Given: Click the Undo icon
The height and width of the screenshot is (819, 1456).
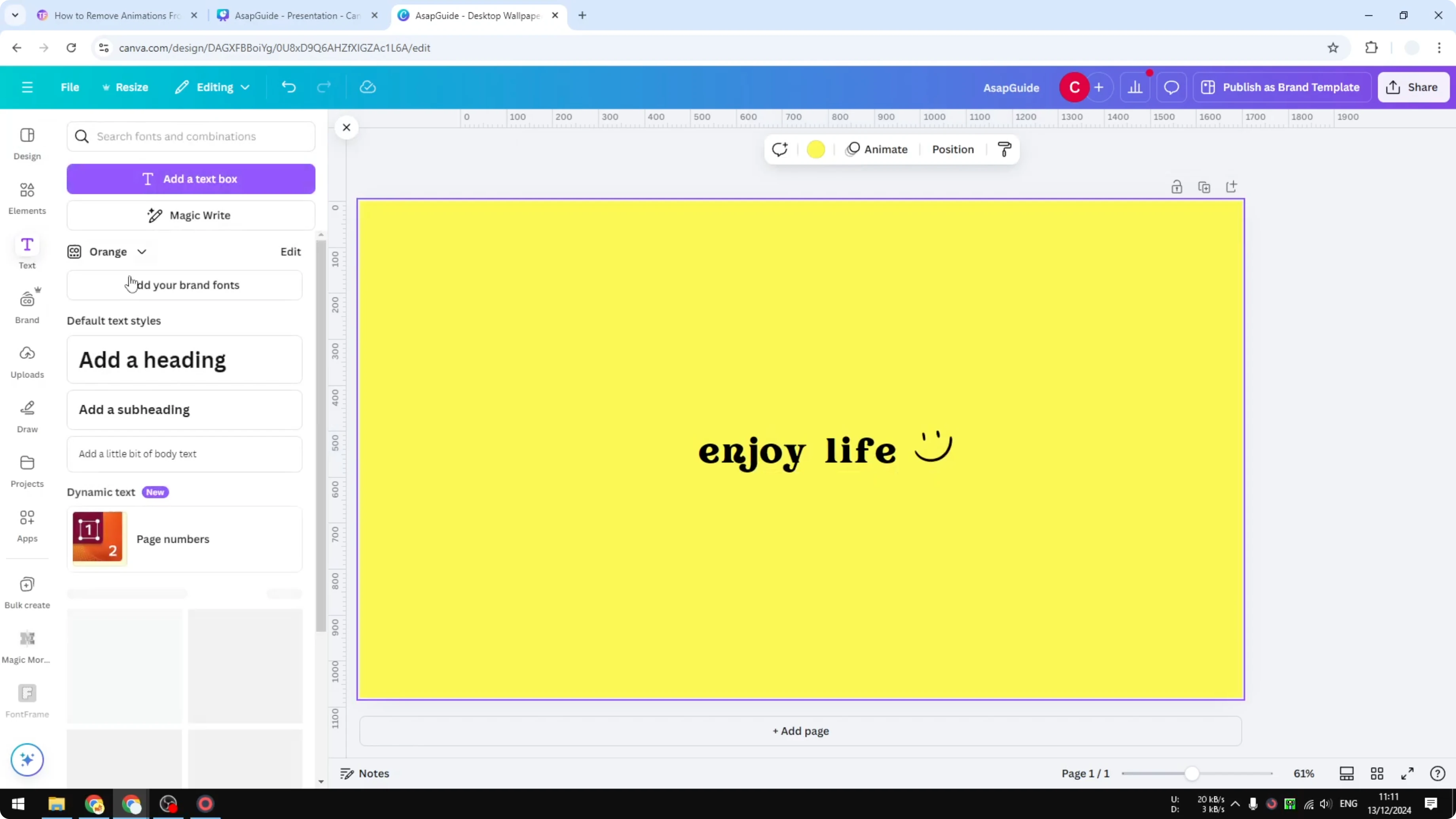Looking at the screenshot, I should pos(288,87).
